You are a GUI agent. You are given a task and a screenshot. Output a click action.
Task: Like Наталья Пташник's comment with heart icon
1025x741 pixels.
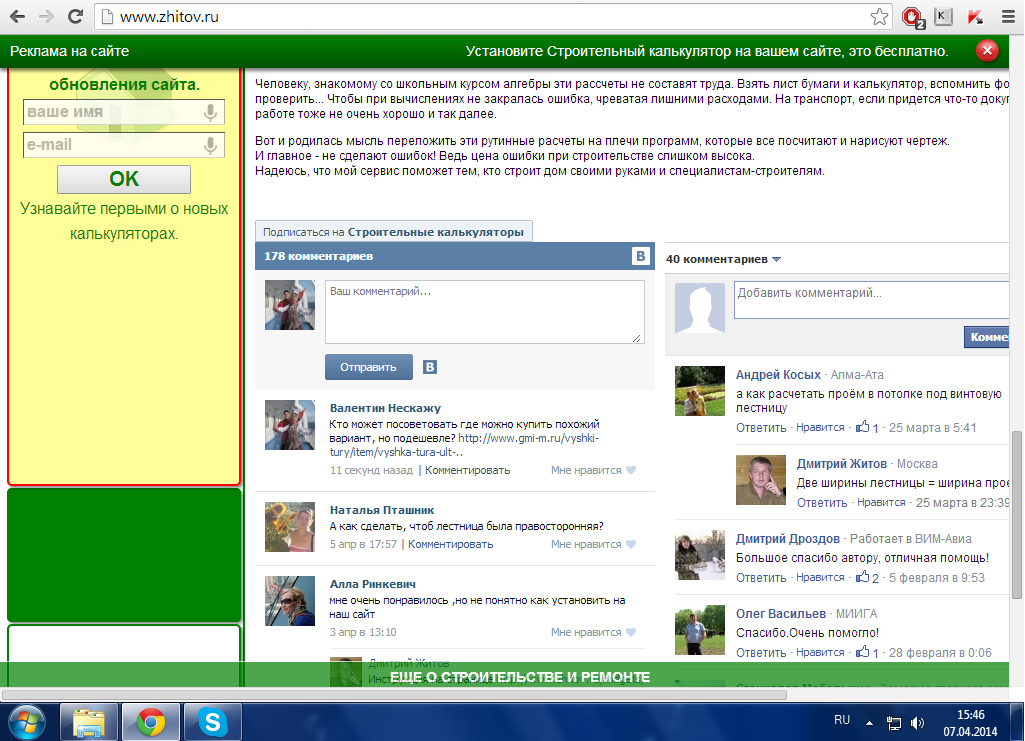[631, 544]
